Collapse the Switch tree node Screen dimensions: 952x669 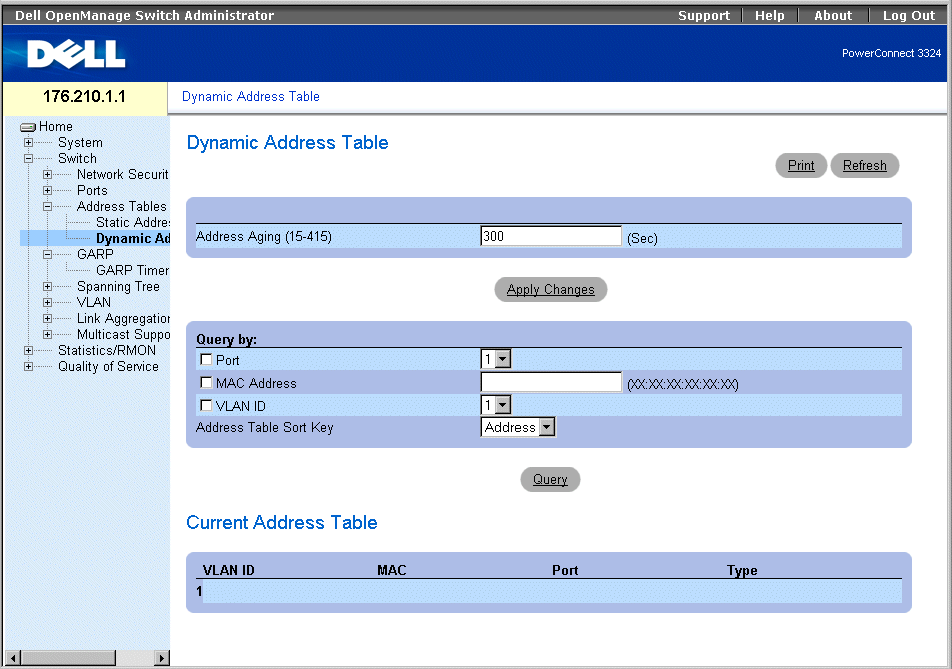pyautogui.click(x=28, y=158)
